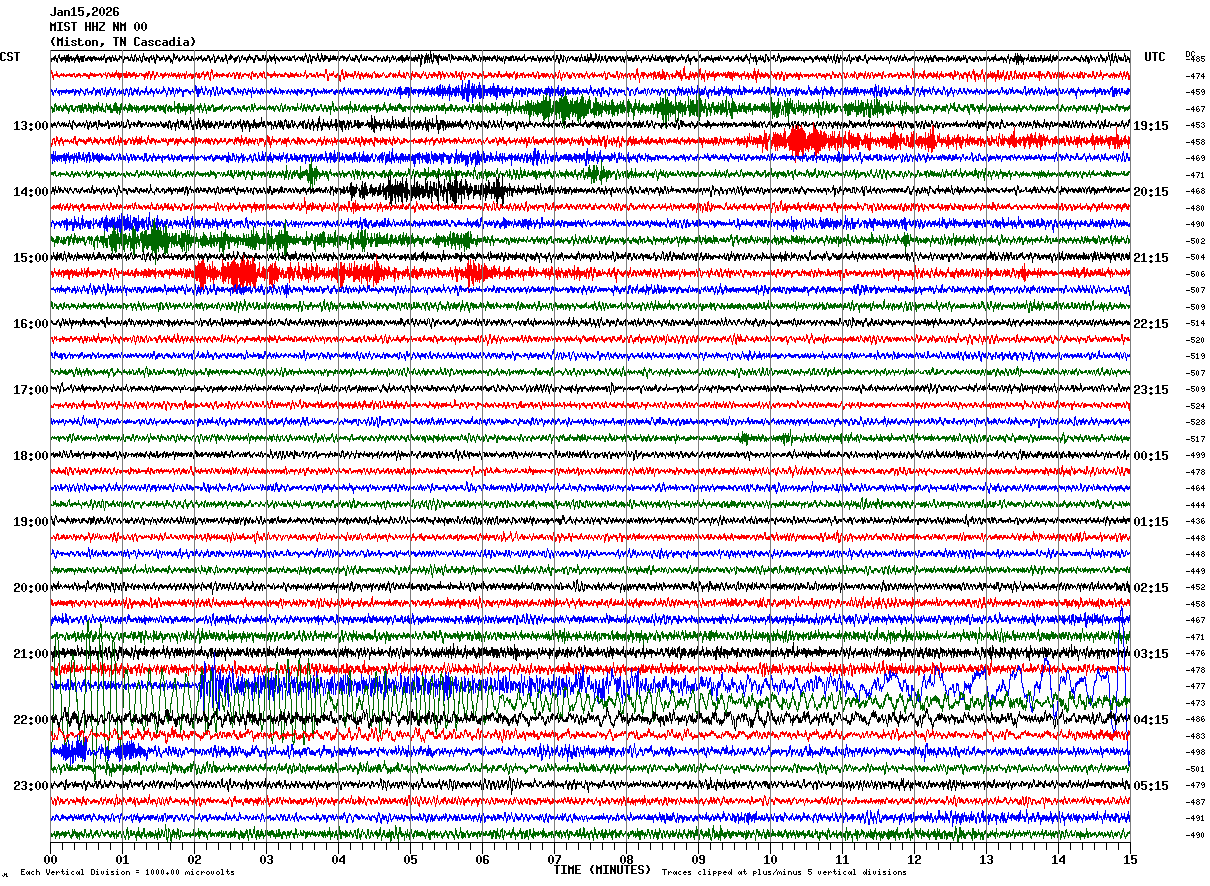
Task: Click the Traces clipped footnote text
Action: pyautogui.click(x=784, y=872)
